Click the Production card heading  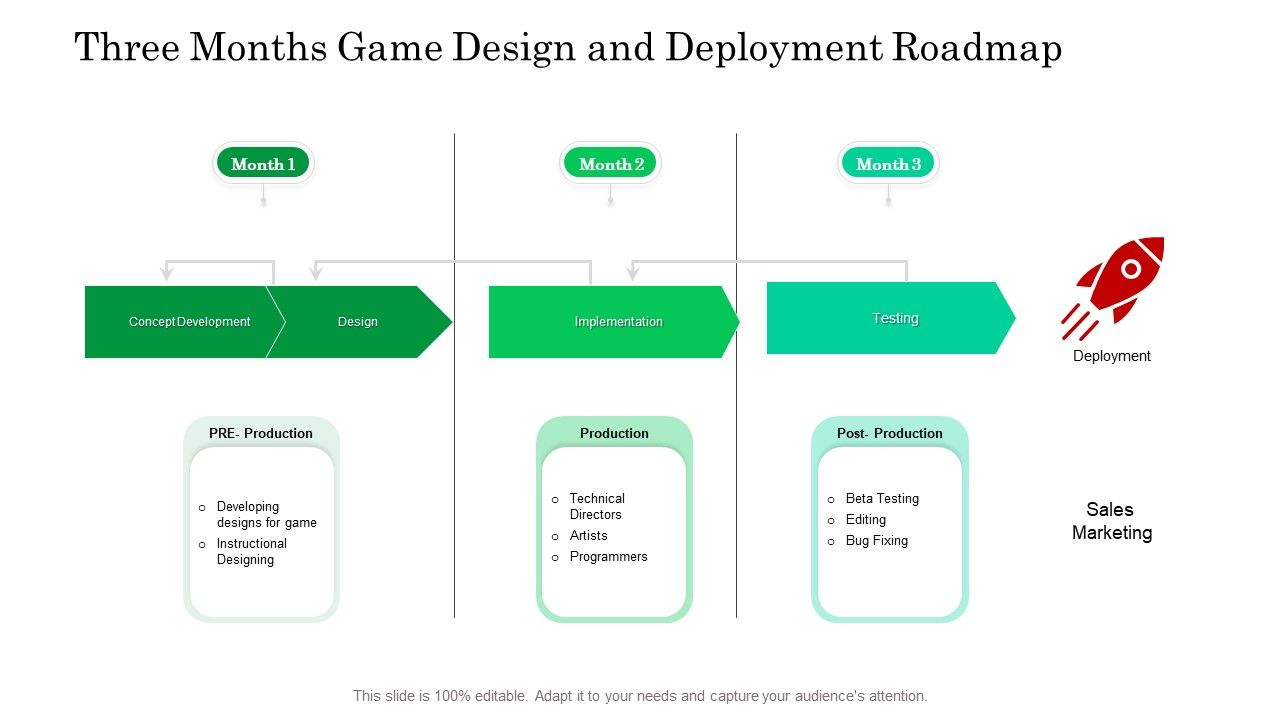pos(614,433)
